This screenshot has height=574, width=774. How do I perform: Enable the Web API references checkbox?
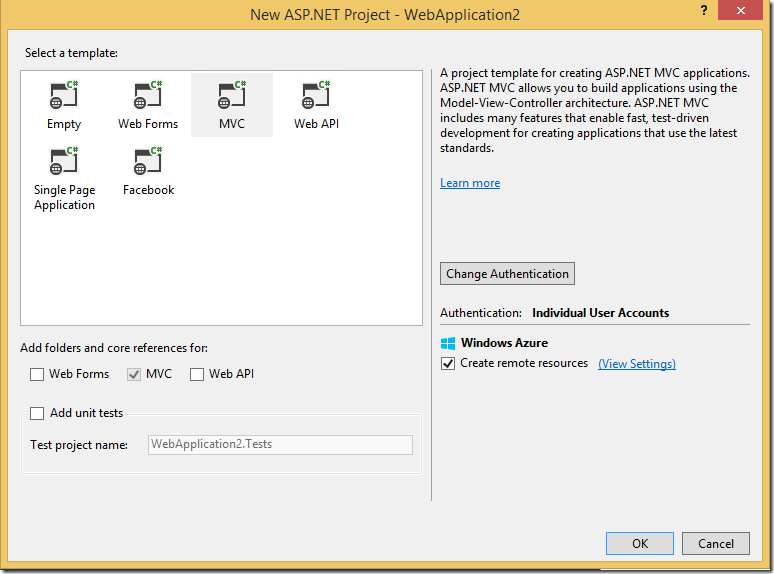pyautogui.click(x=197, y=374)
